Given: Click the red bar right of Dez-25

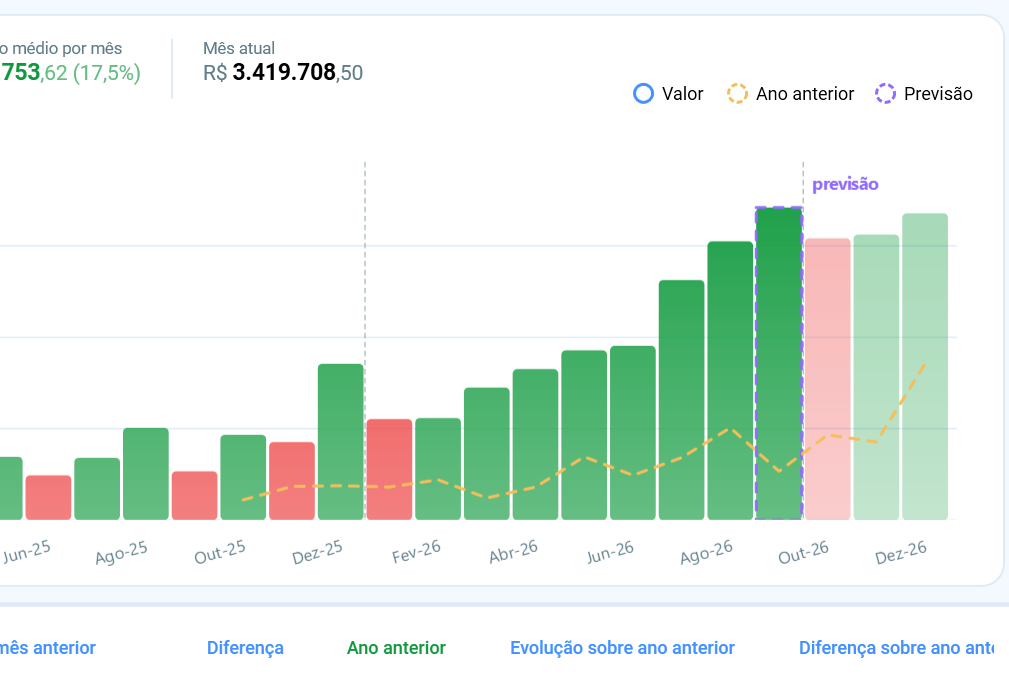Looking at the screenshot, I should point(389,470).
